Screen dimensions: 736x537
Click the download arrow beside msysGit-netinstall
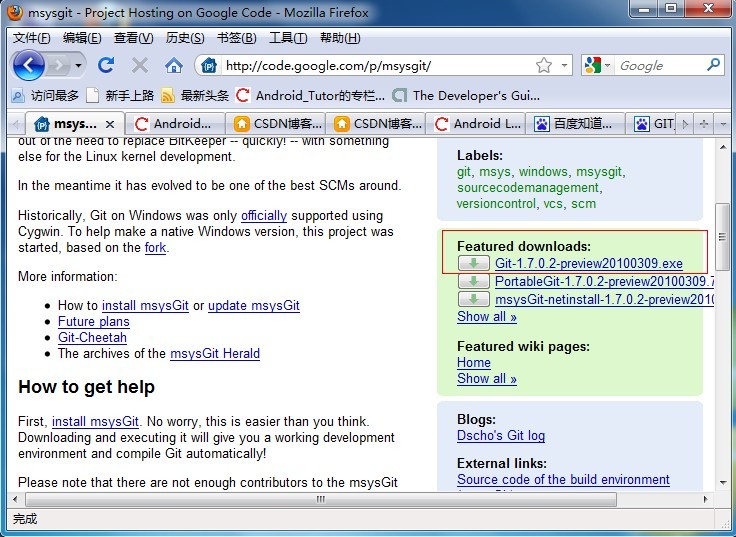click(x=473, y=299)
